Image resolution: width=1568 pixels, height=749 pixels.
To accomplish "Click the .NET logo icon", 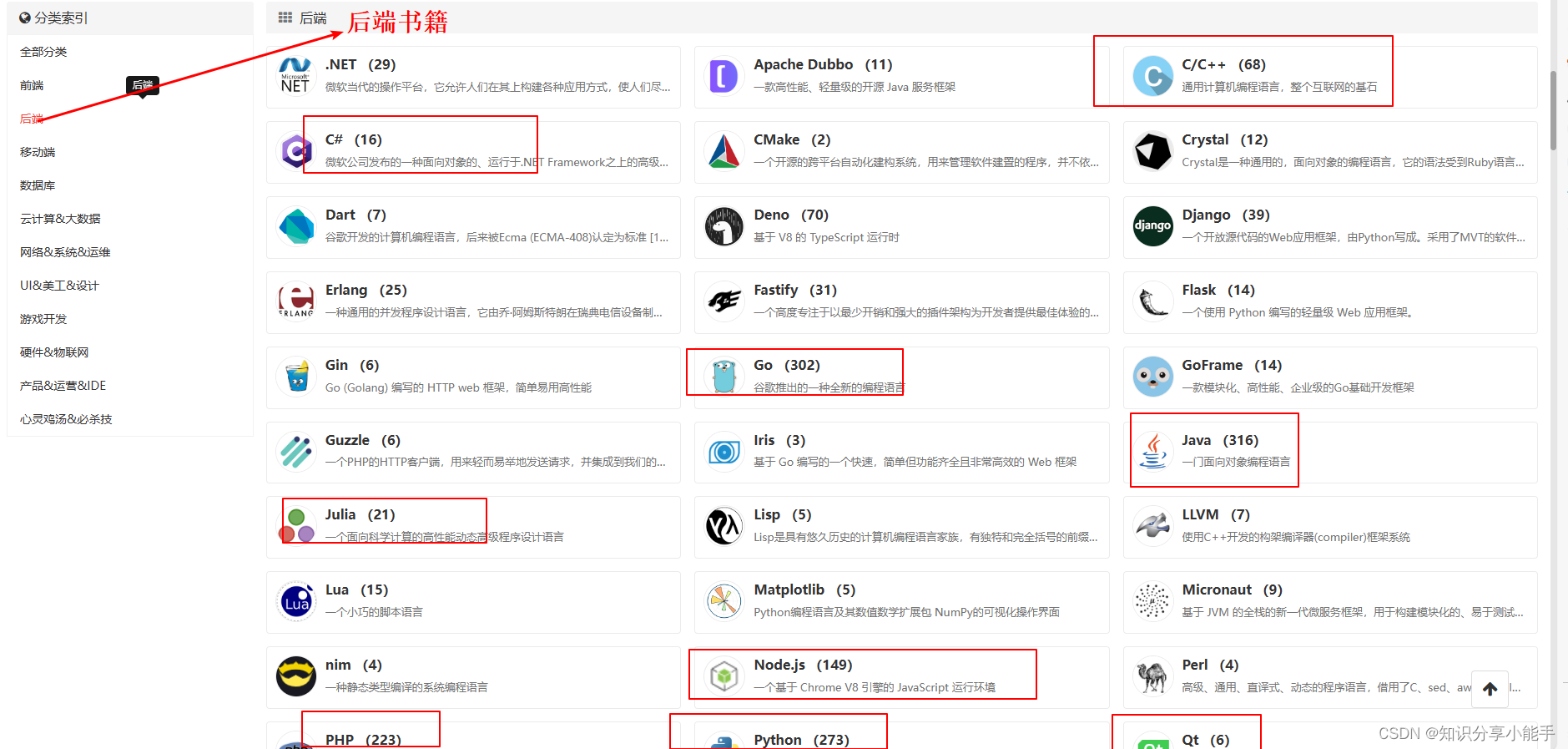I will [x=295, y=76].
